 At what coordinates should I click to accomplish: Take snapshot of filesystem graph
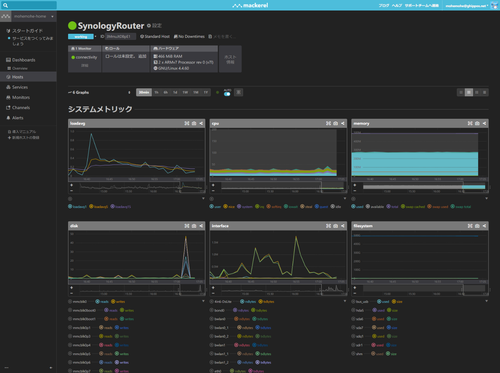tap(477, 226)
